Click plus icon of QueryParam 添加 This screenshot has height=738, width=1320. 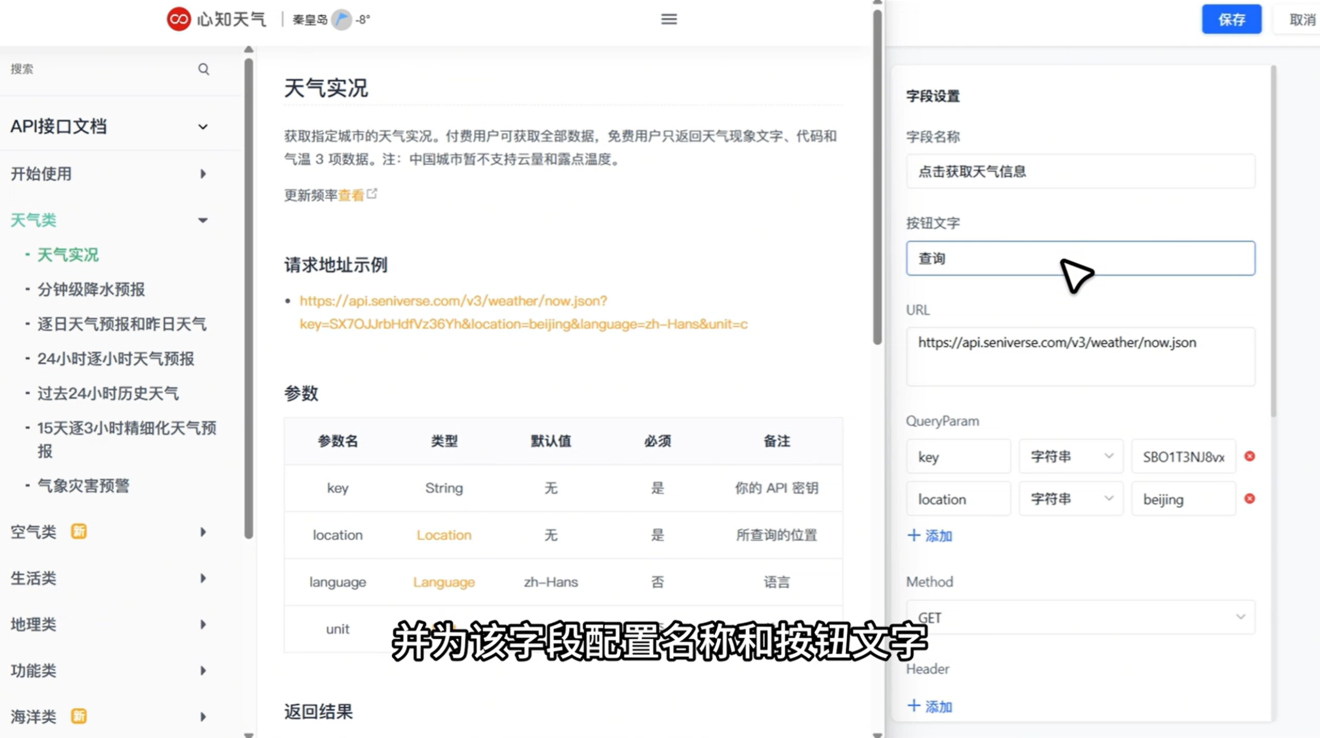click(x=913, y=535)
